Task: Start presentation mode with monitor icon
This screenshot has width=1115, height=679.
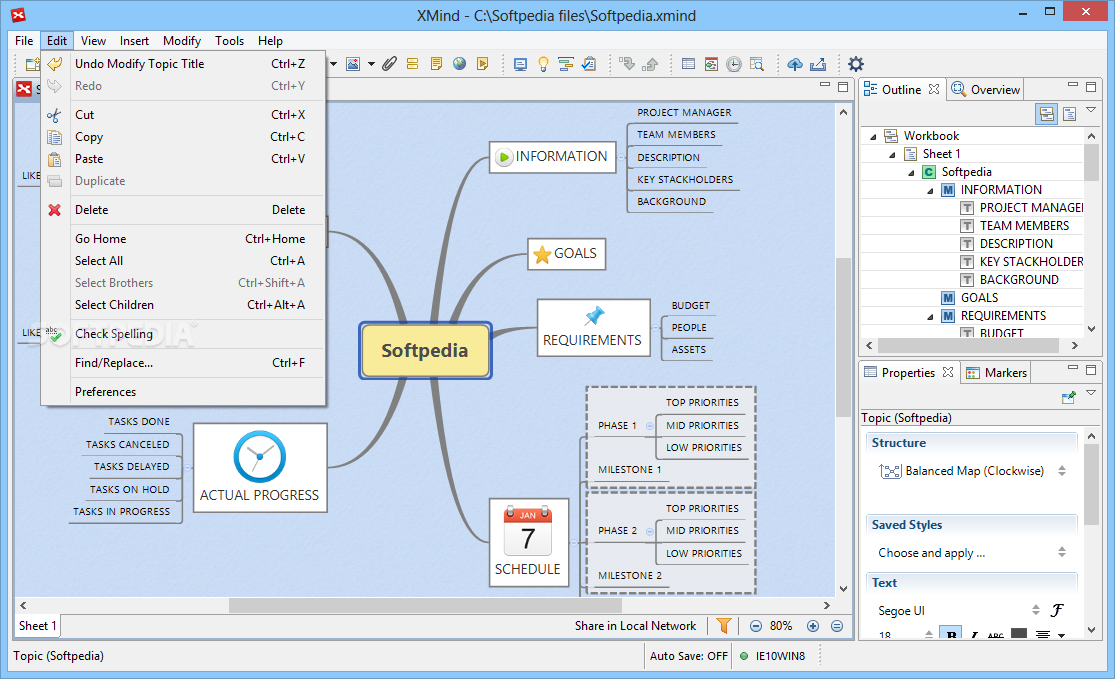Action: (x=521, y=65)
